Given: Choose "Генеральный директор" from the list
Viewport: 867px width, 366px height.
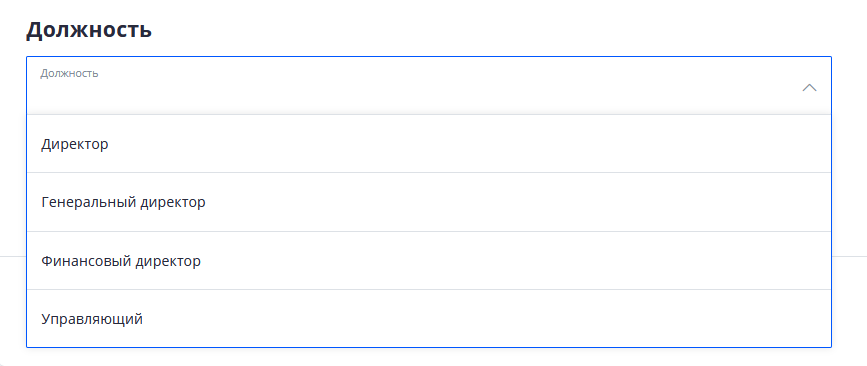Looking at the screenshot, I should (429, 202).
